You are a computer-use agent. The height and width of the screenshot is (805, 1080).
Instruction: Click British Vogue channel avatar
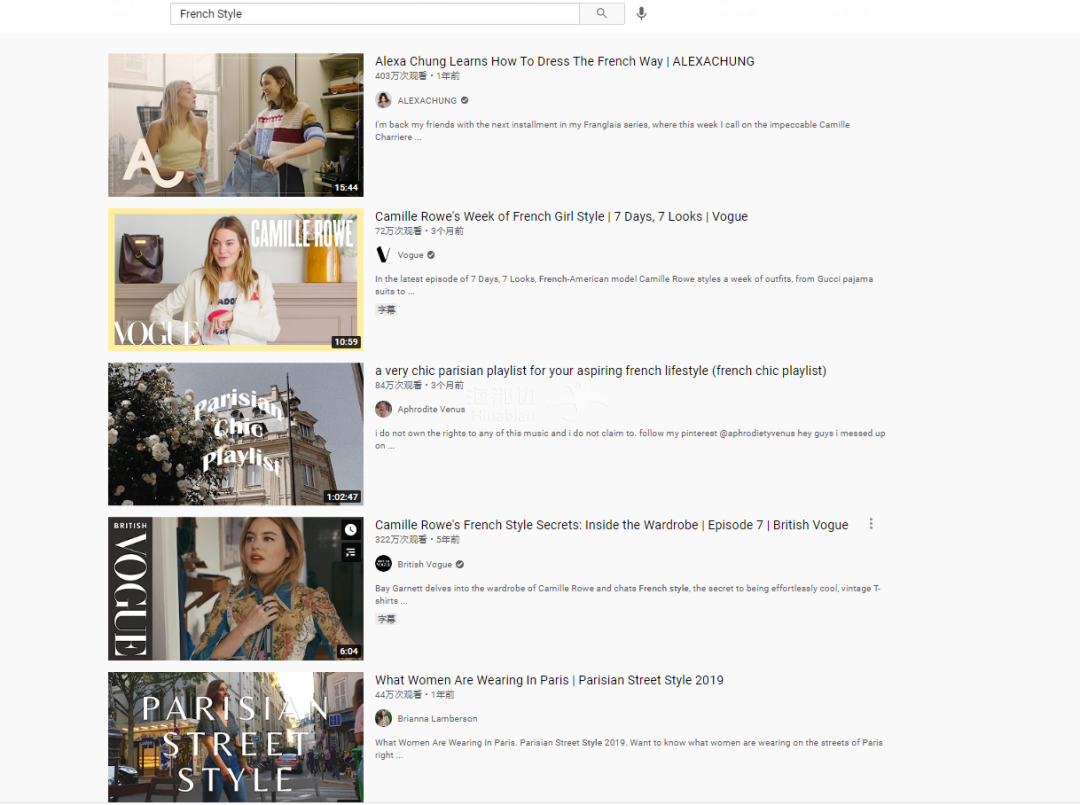(383, 564)
